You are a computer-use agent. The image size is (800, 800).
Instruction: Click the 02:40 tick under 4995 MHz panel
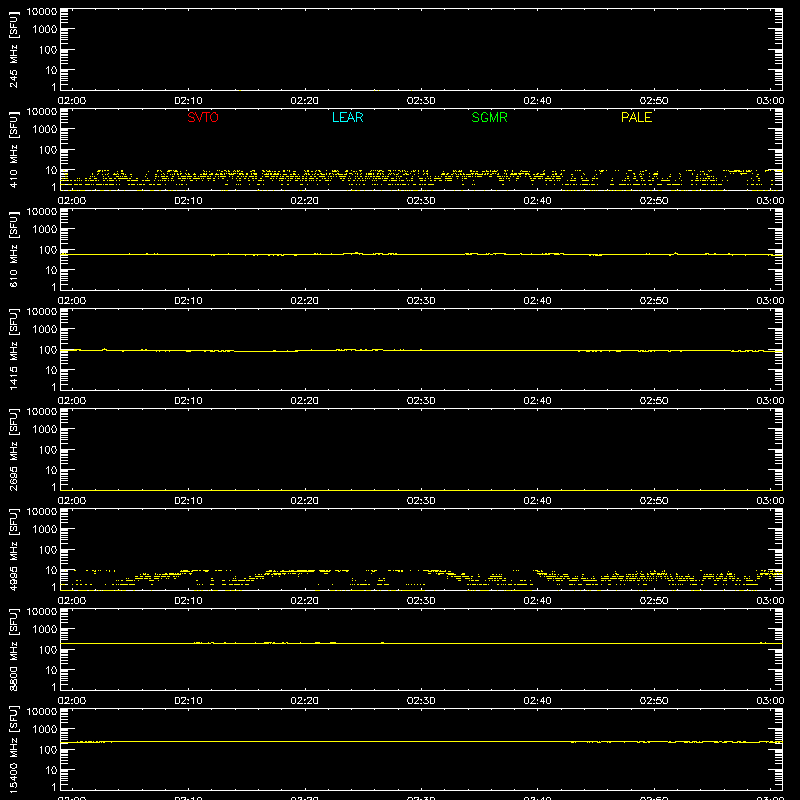click(537, 601)
